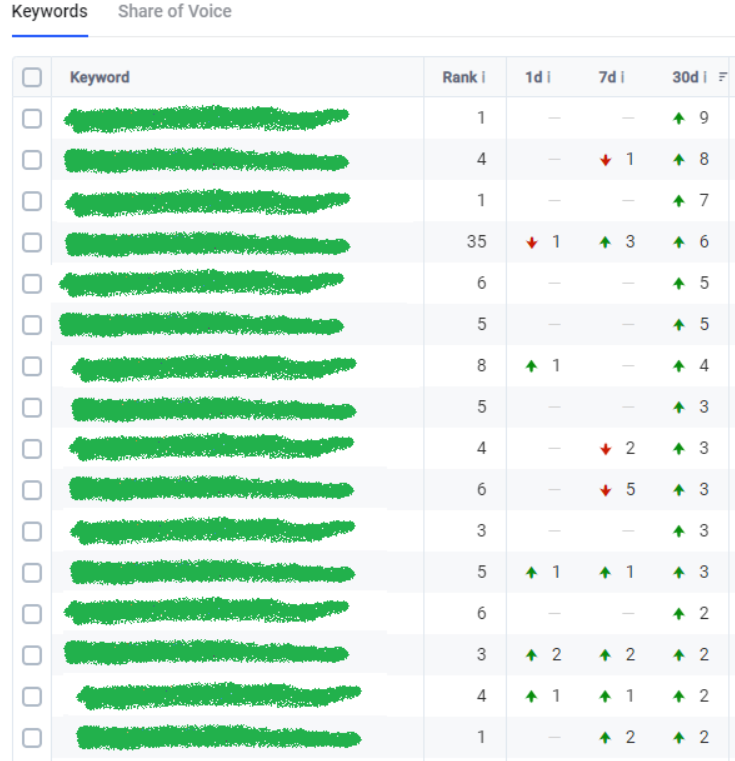
Task: Click the info icon next to 1d
Action: [x=548, y=77]
